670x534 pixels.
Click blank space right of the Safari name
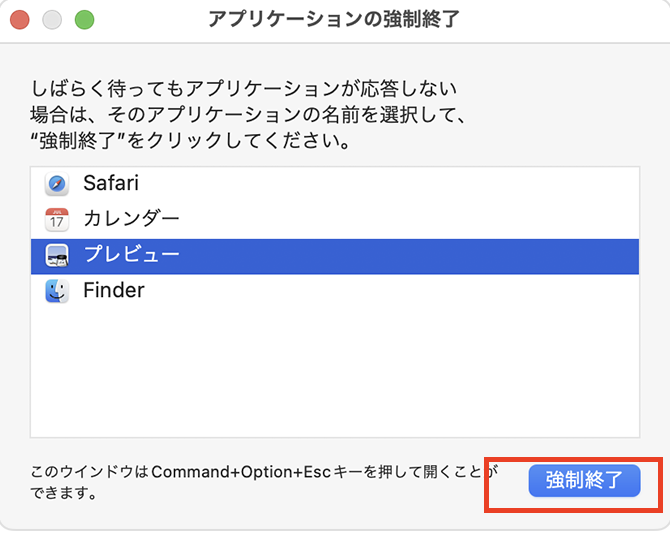pyautogui.click(x=400, y=184)
